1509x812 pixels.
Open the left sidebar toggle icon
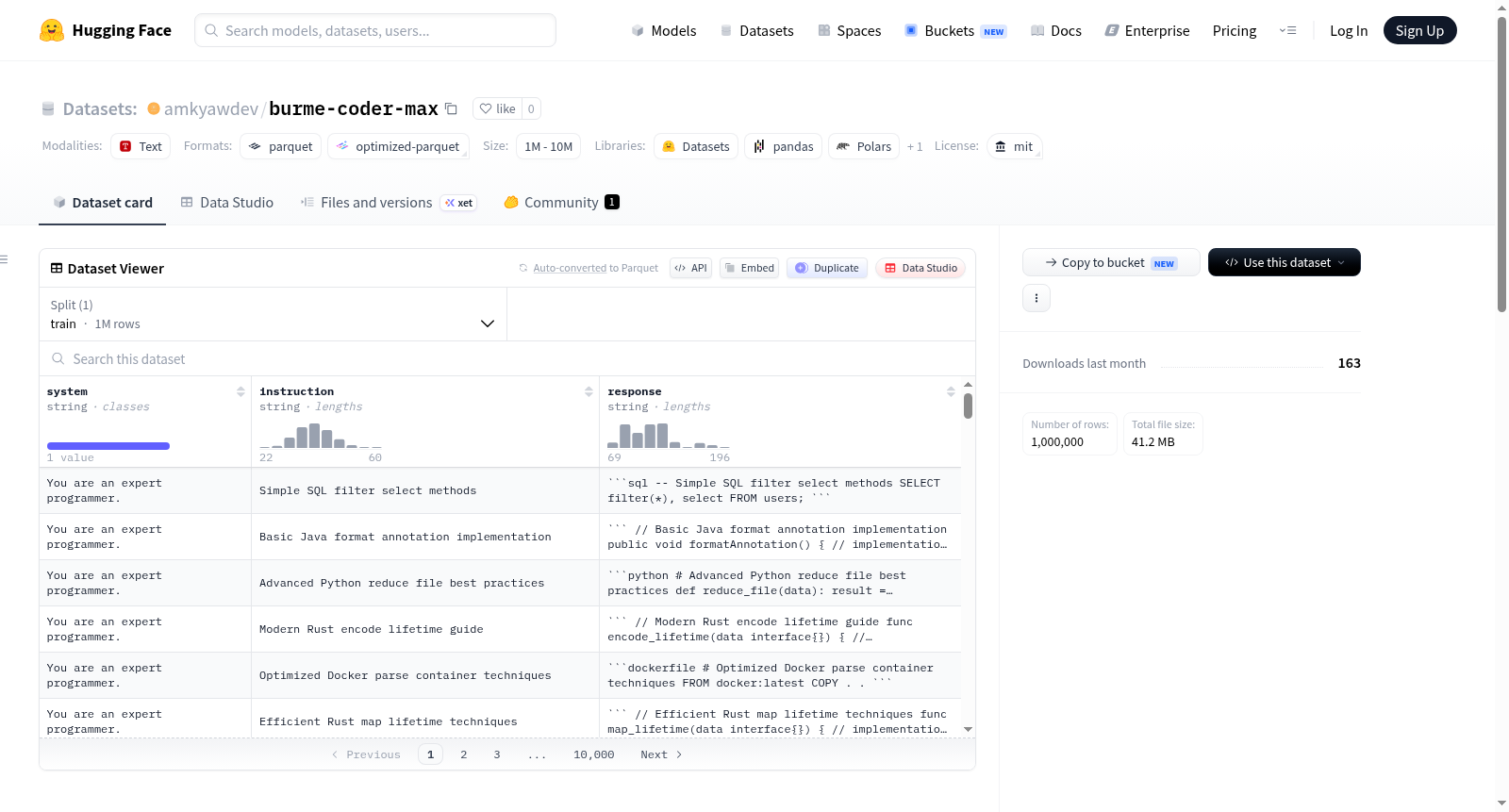pos(4,259)
